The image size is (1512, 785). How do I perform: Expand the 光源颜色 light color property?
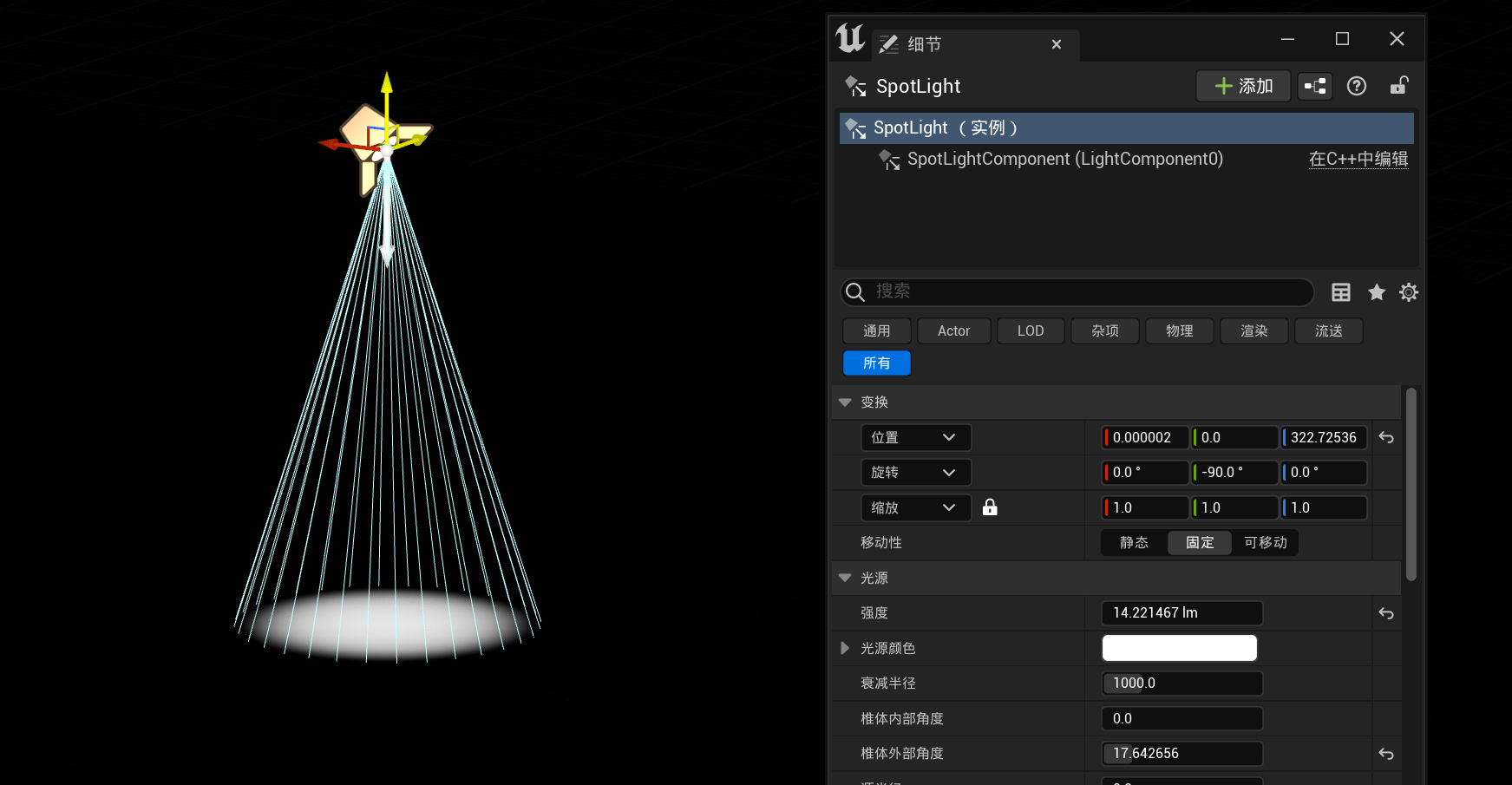(845, 648)
